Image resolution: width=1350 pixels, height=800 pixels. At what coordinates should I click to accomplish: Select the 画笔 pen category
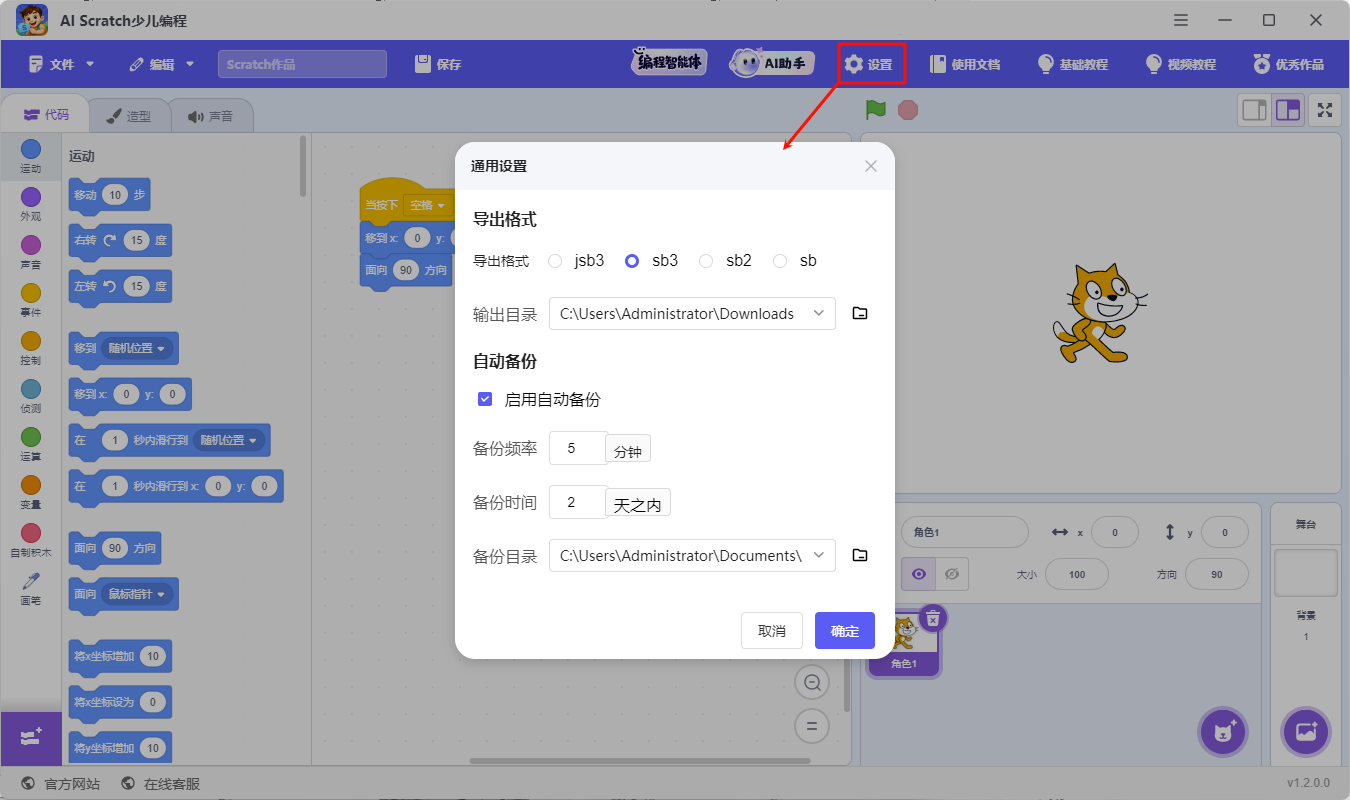pos(31,589)
